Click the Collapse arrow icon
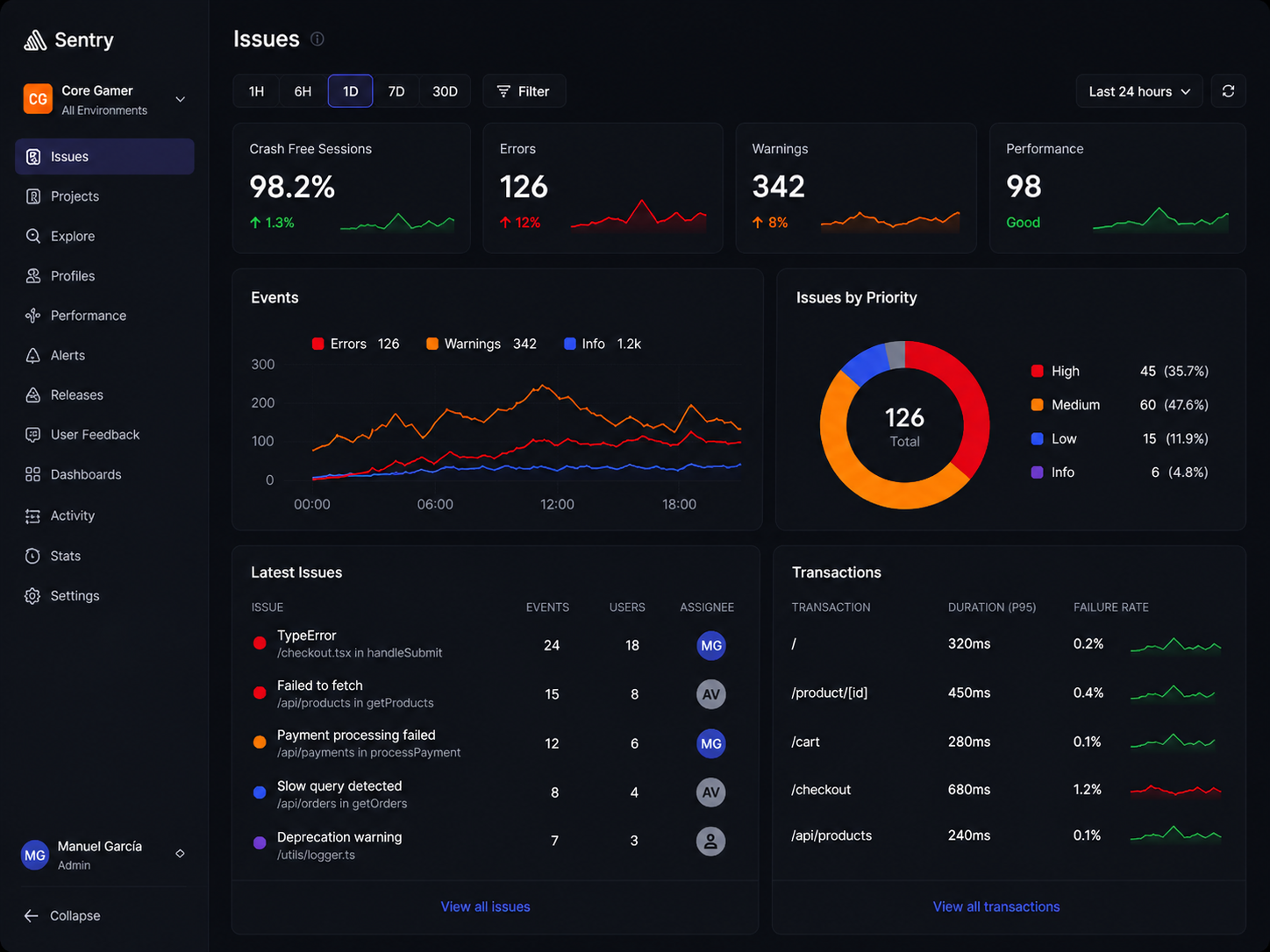 (32, 916)
